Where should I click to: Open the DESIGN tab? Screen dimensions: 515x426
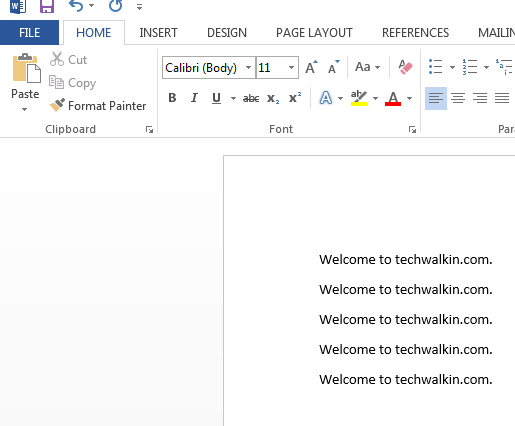click(x=227, y=33)
